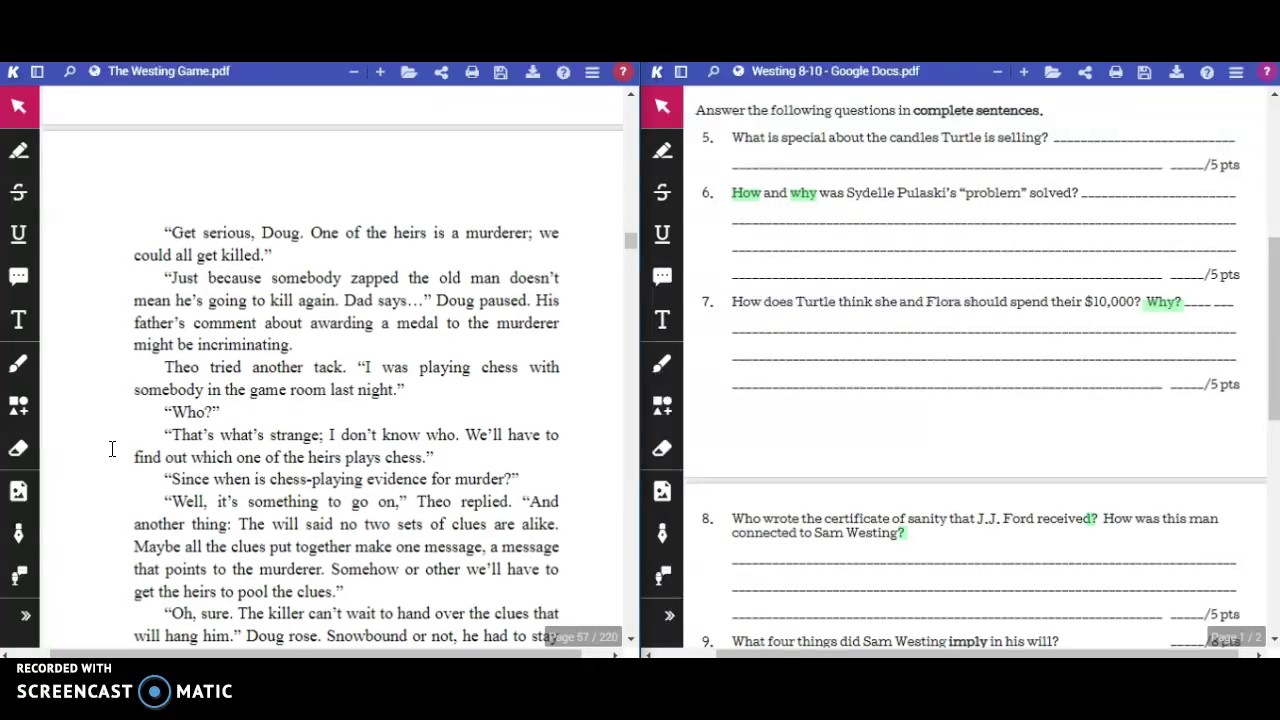Select the Text box tool in The Westing Game pane
Viewport: 1280px width, 720px height.
19,320
